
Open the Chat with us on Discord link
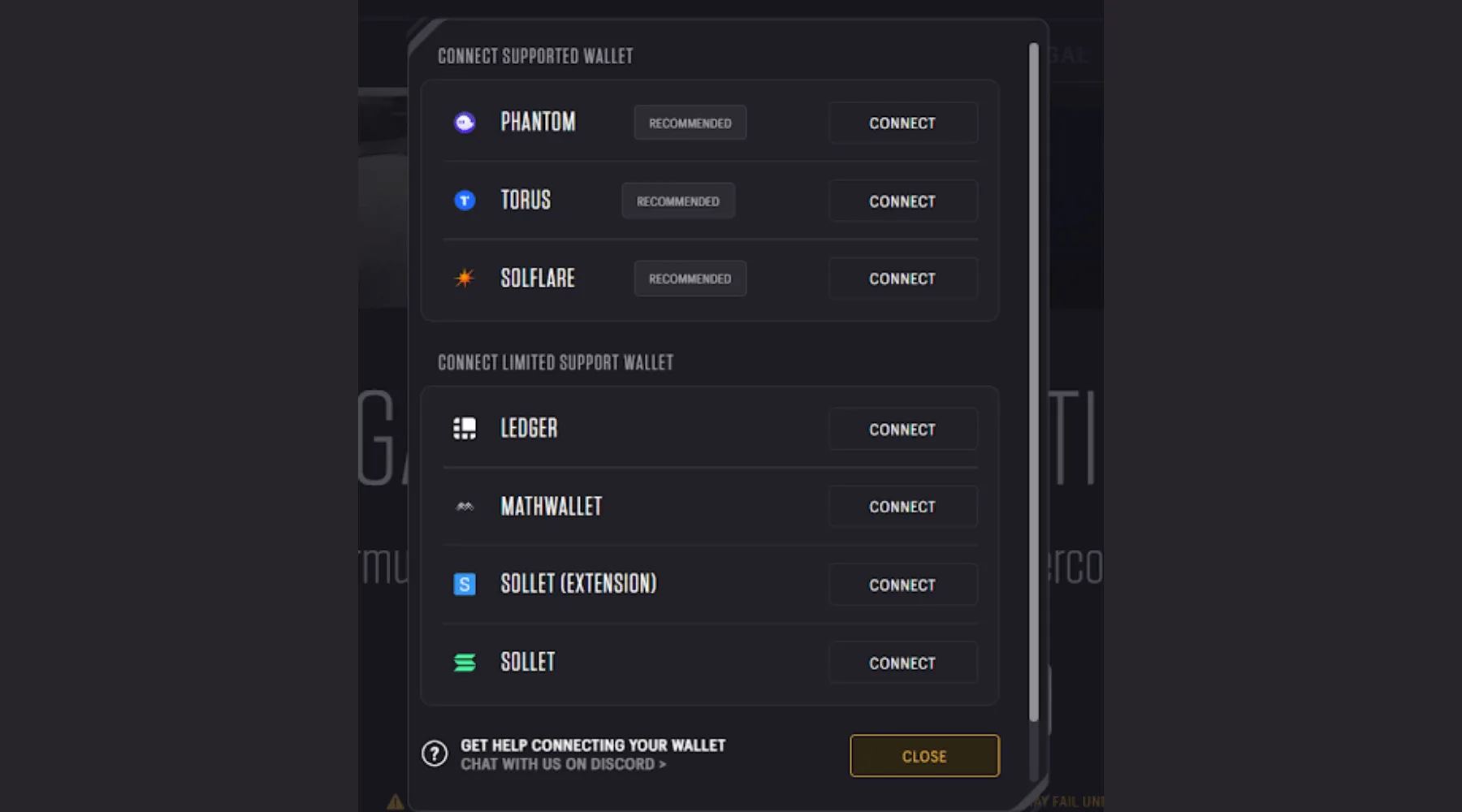pyautogui.click(x=563, y=765)
